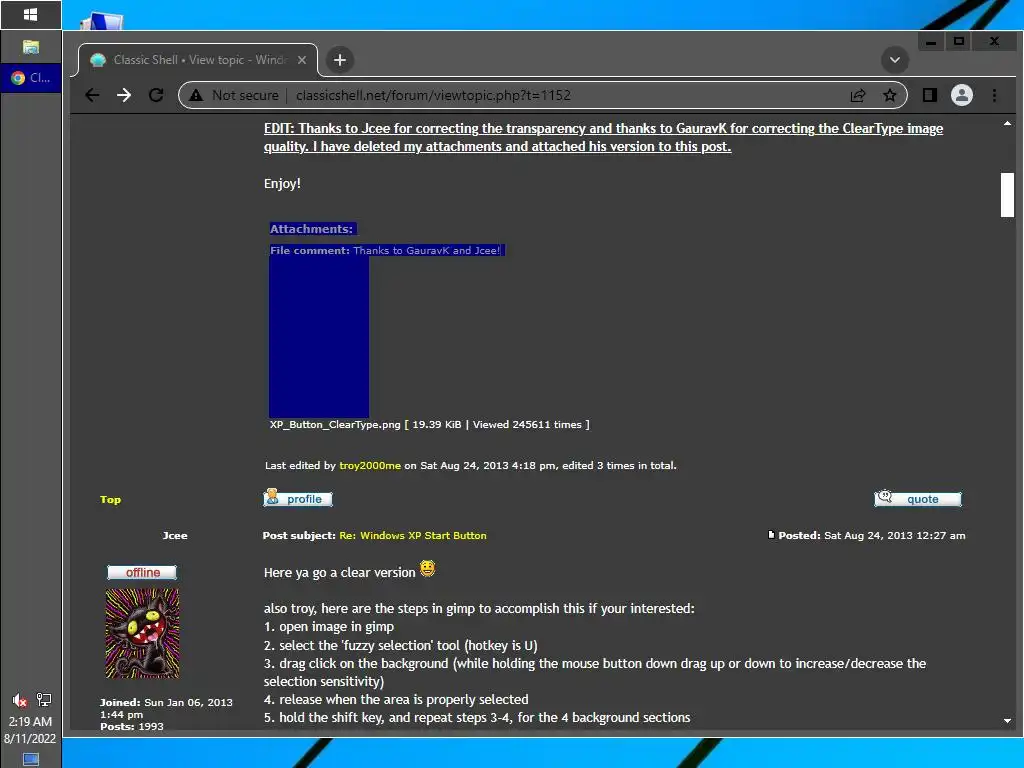Click the scrollbar up arrow
The height and width of the screenshot is (768, 1024).
(x=1007, y=123)
